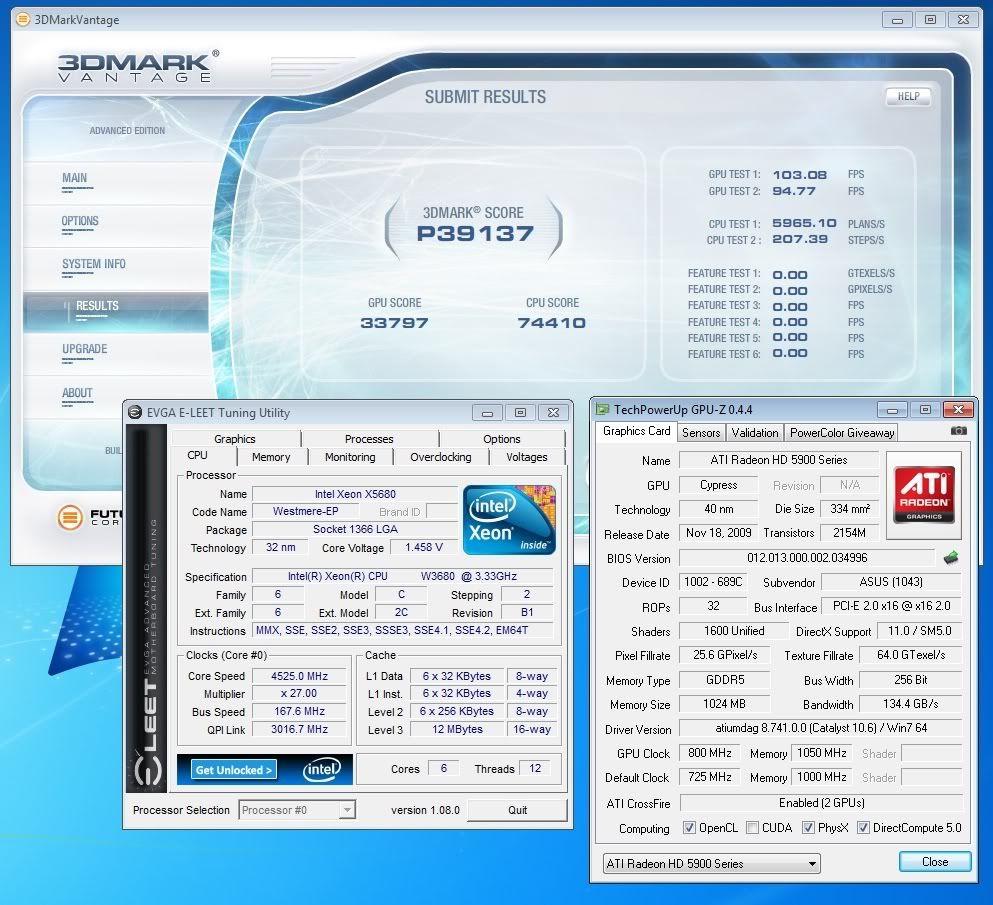This screenshot has height=905, width=993.
Task: Click the ATI CrossFire status field
Action: pos(821,803)
